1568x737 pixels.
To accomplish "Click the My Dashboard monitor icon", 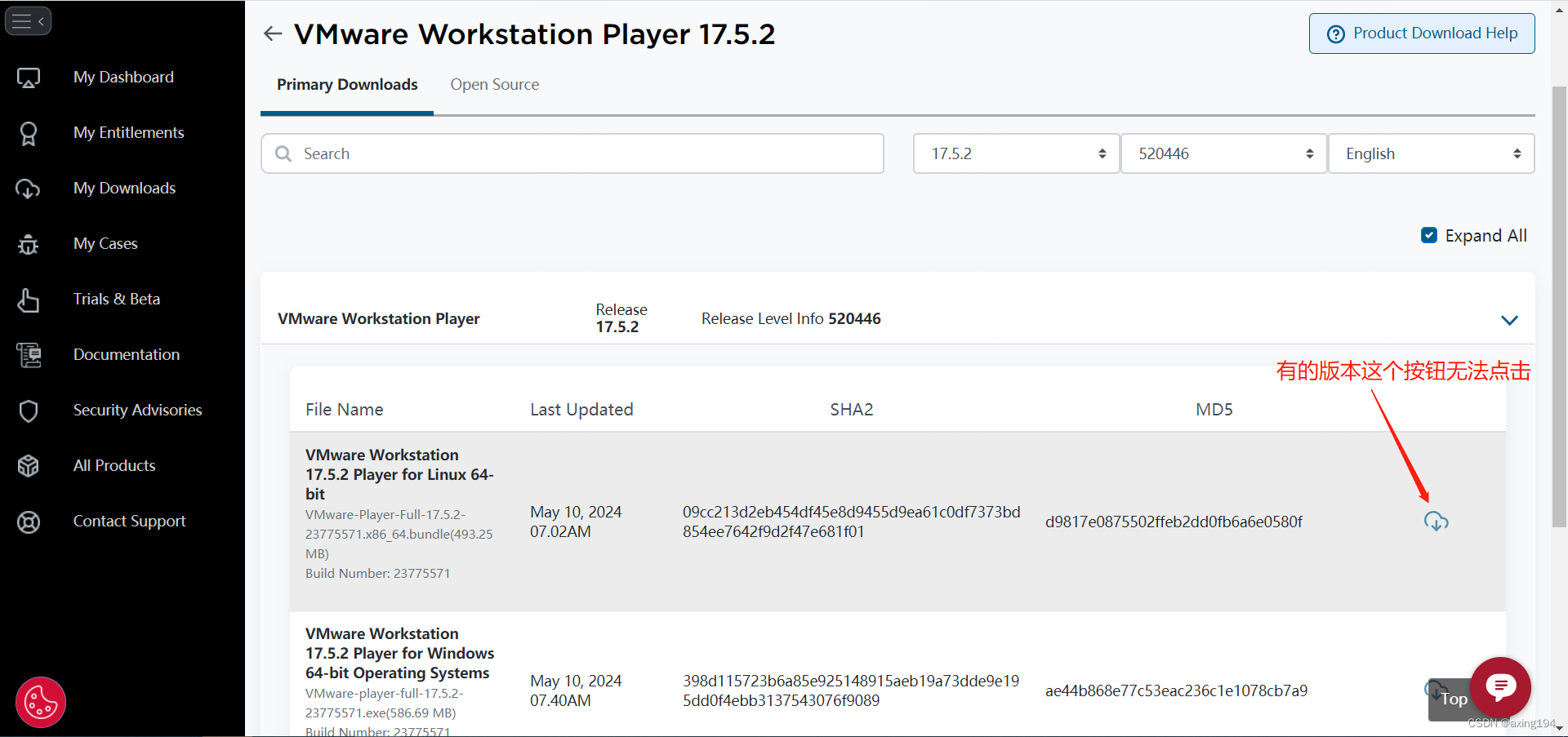I will click(x=29, y=78).
